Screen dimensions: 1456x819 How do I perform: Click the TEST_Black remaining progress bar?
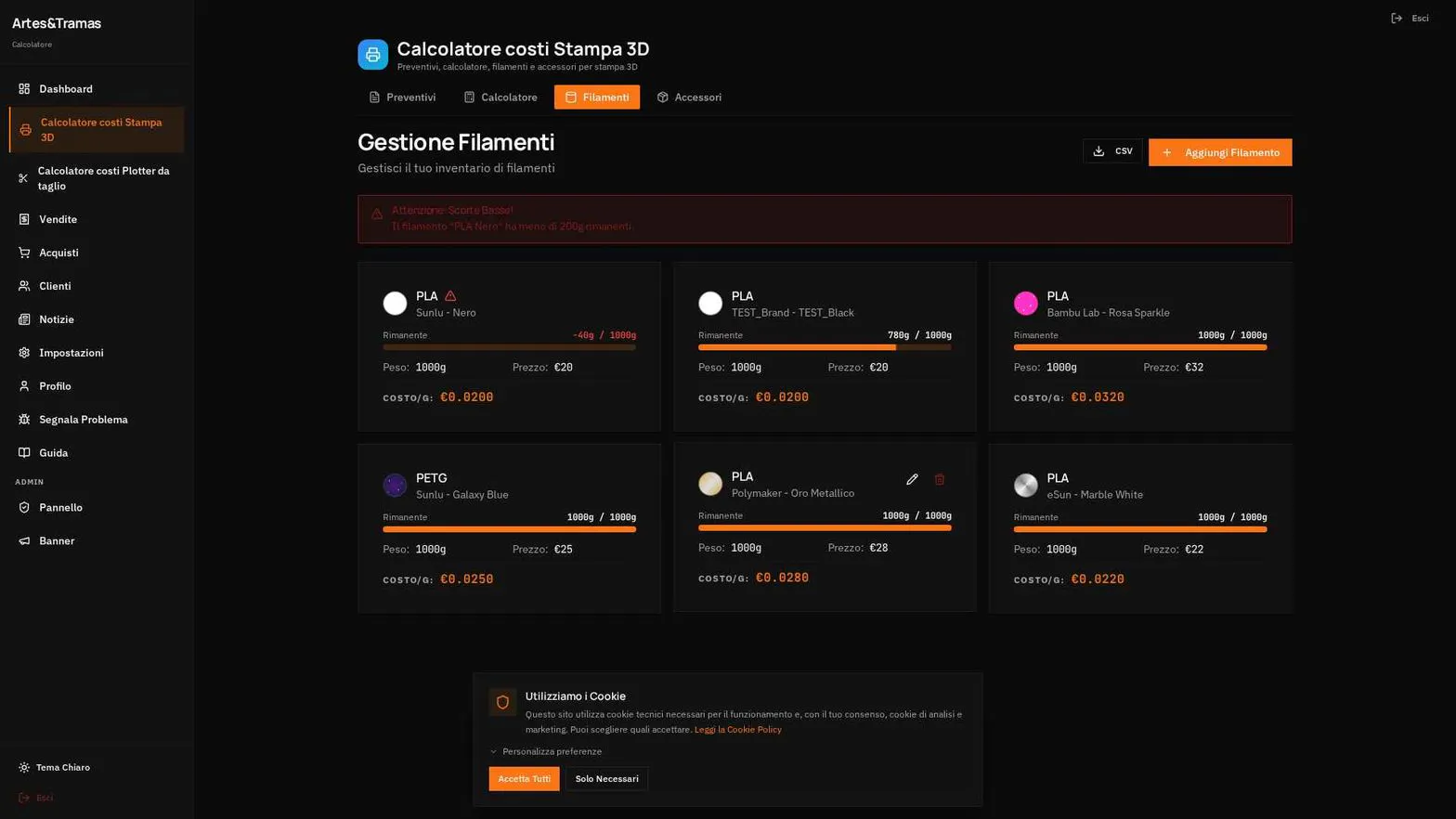[825, 347]
